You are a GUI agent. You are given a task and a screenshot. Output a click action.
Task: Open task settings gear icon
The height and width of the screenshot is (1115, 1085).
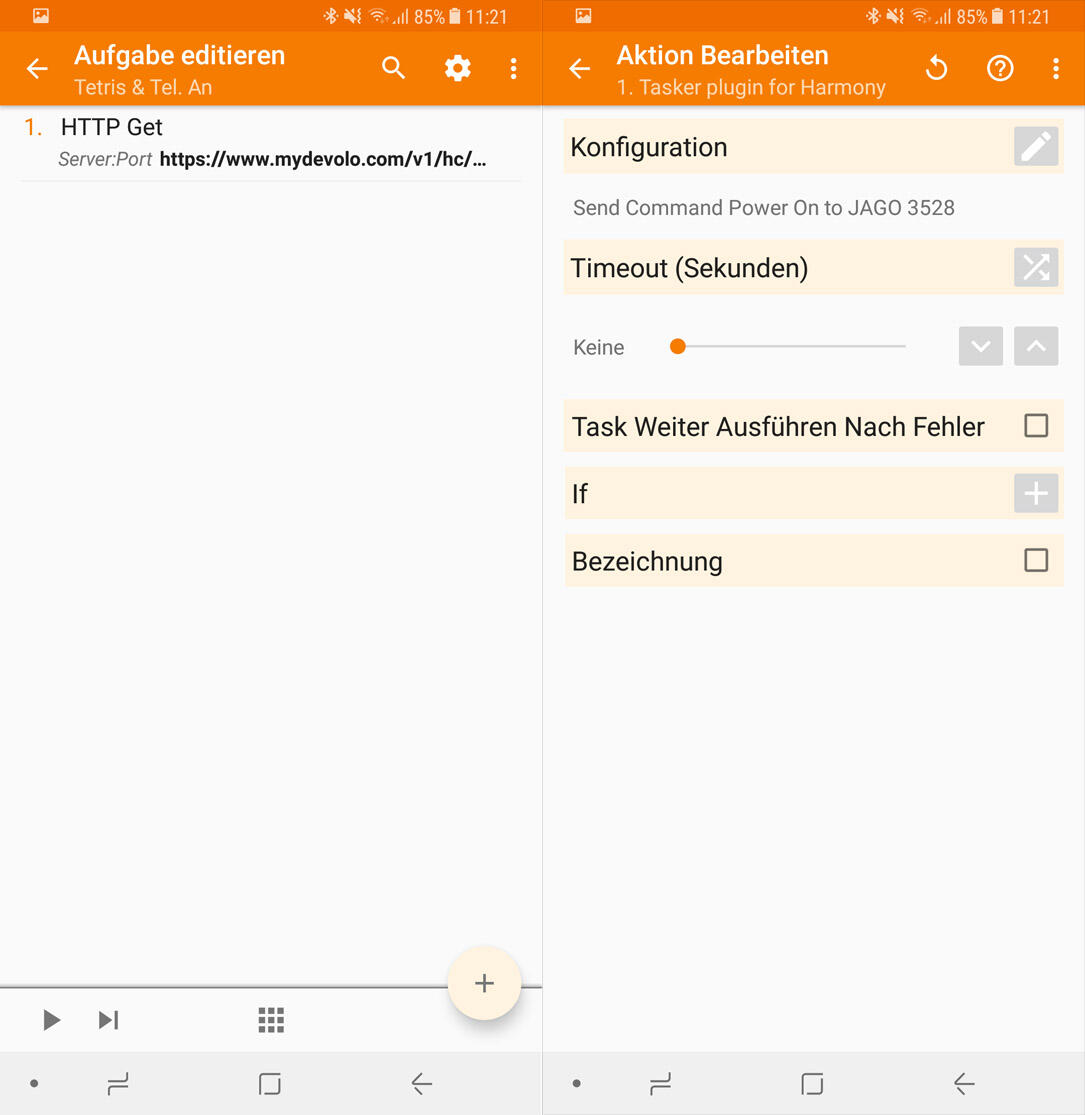pyautogui.click(x=458, y=68)
